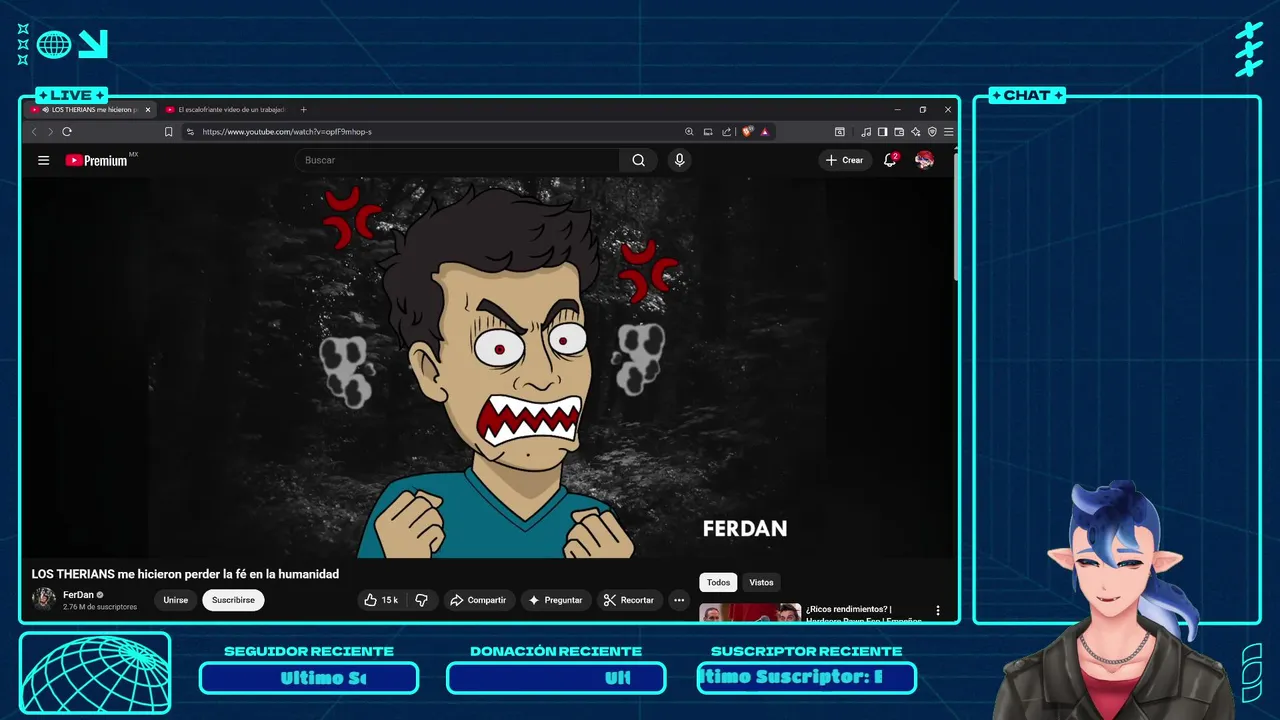Bookmark this page with bookmark icon

[x=168, y=131]
